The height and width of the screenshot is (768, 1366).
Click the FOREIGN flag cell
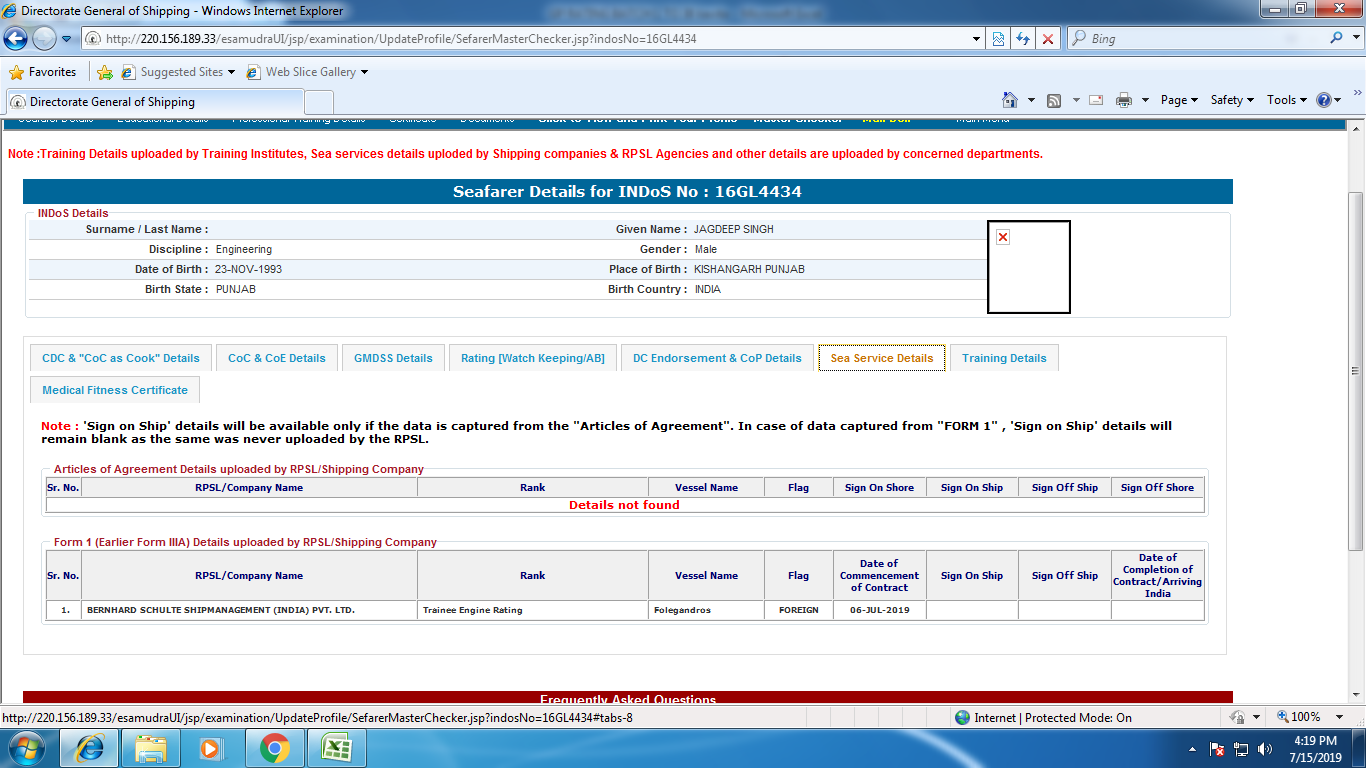pyautogui.click(x=798, y=610)
